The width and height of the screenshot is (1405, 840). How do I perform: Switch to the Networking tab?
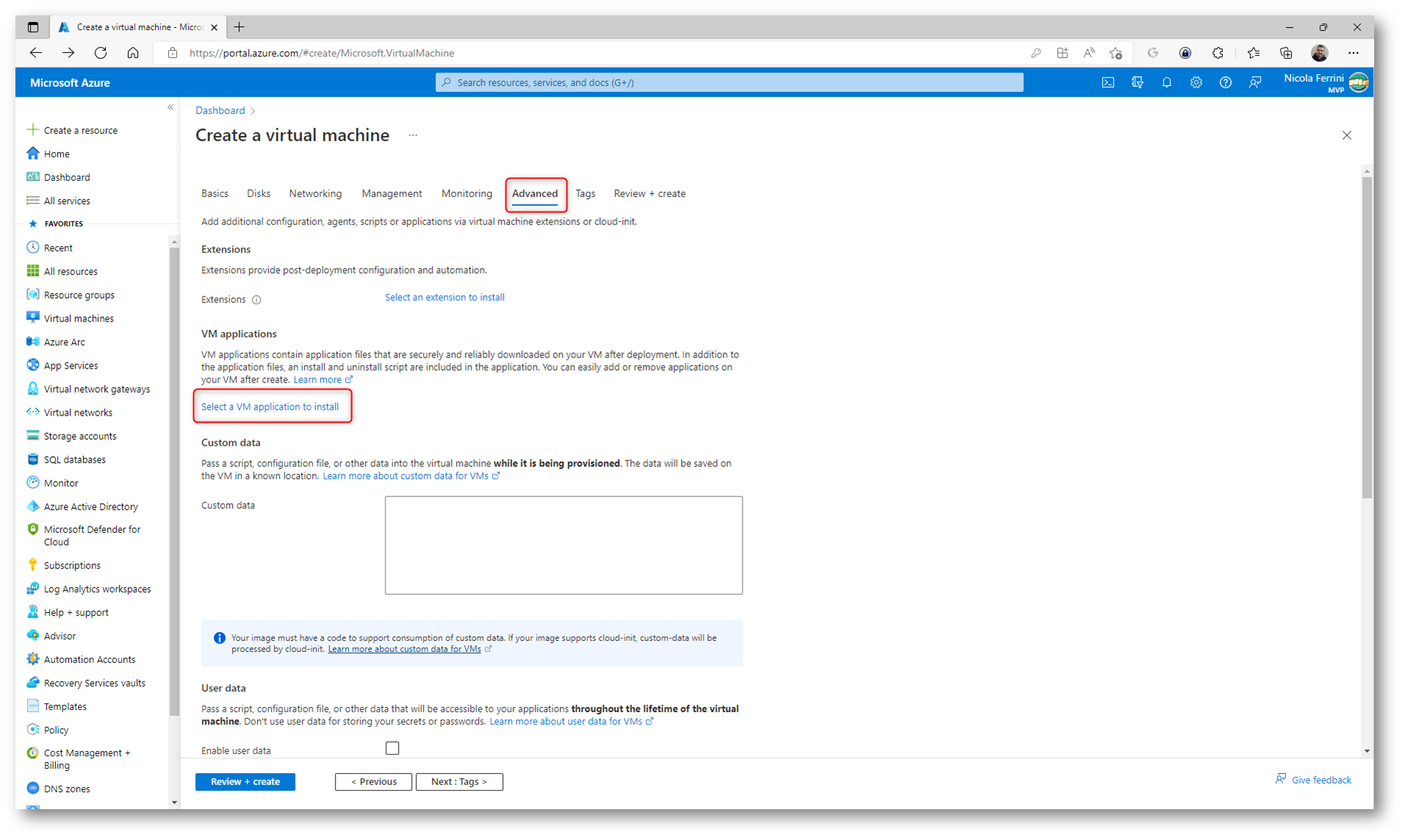[x=315, y=194]
